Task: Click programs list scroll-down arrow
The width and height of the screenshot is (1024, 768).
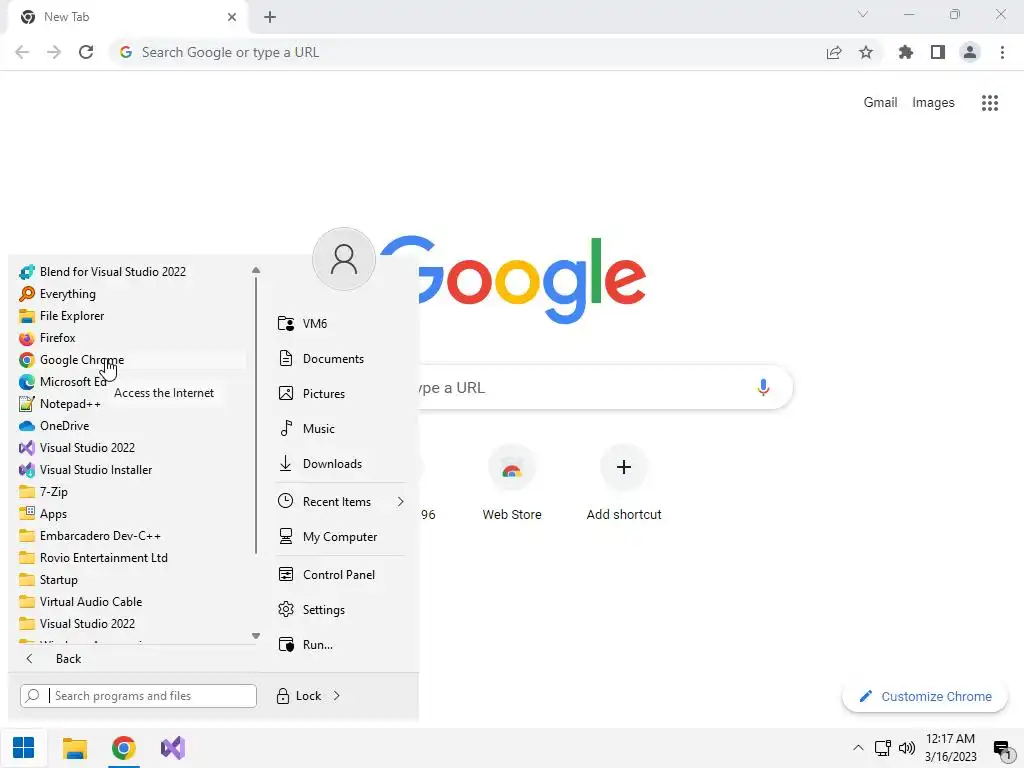Action: point(256,636)
